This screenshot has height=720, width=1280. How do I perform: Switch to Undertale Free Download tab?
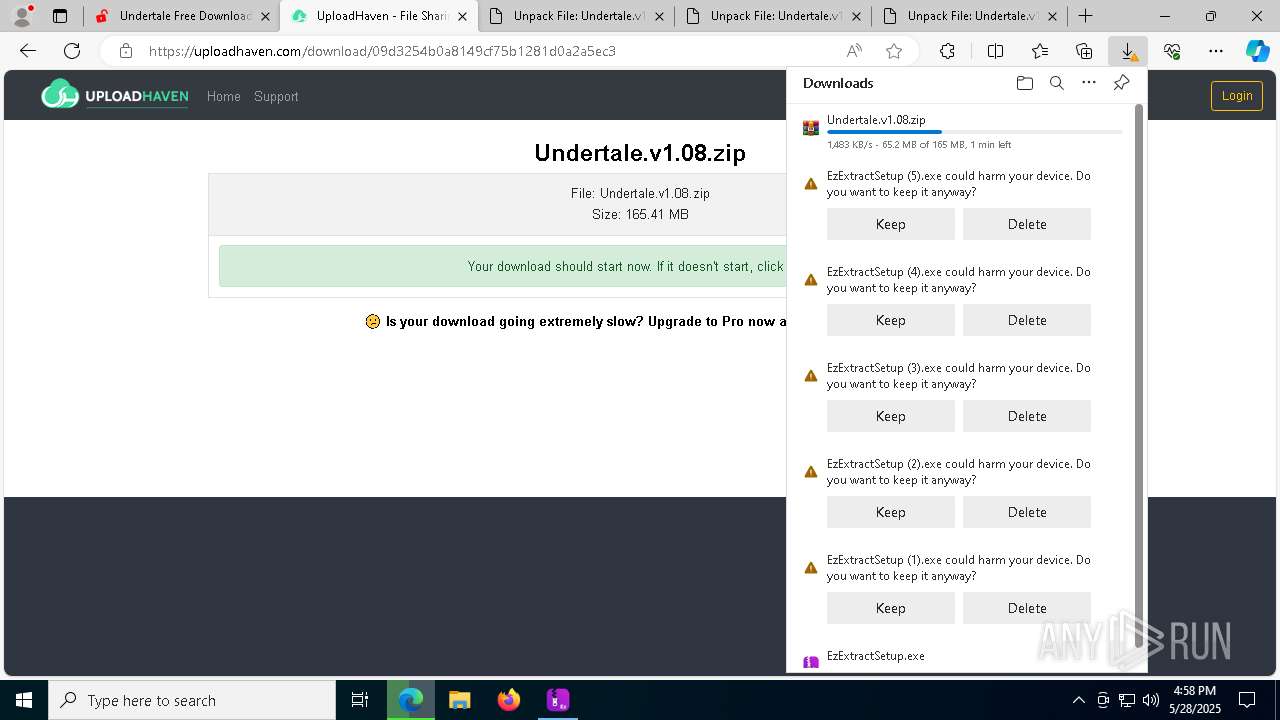[x=182, y=16]
